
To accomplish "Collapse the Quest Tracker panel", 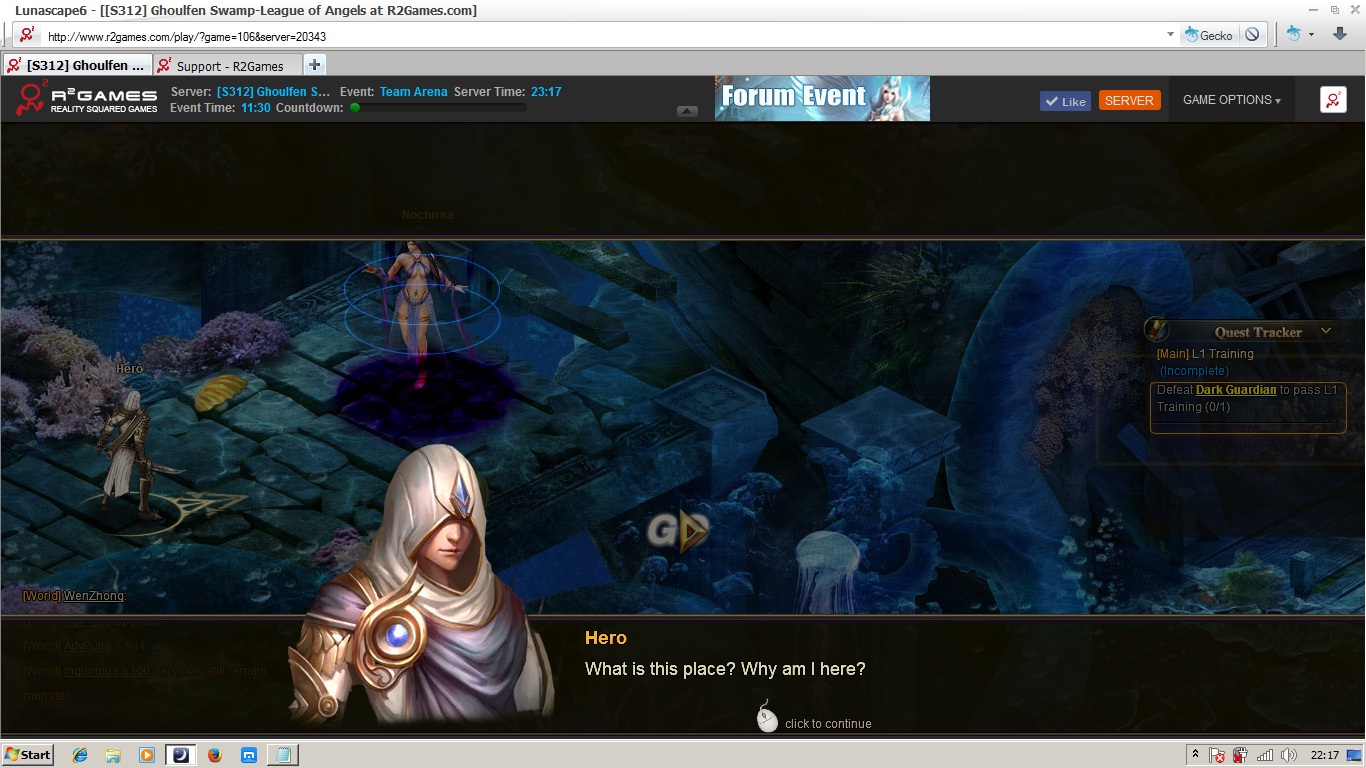I will point(1326,331).
